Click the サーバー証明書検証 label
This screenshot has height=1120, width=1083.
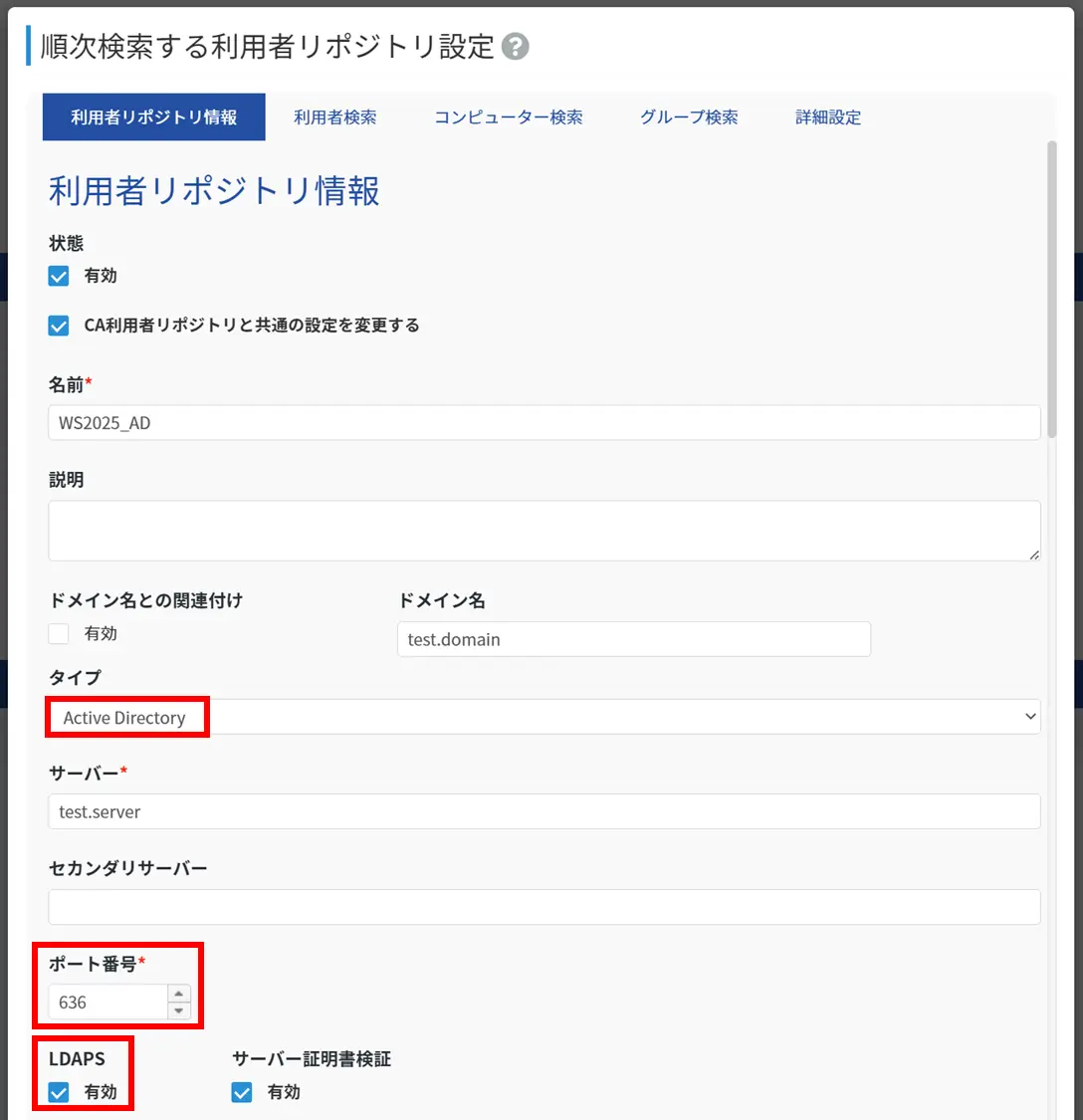[312, 1058]
